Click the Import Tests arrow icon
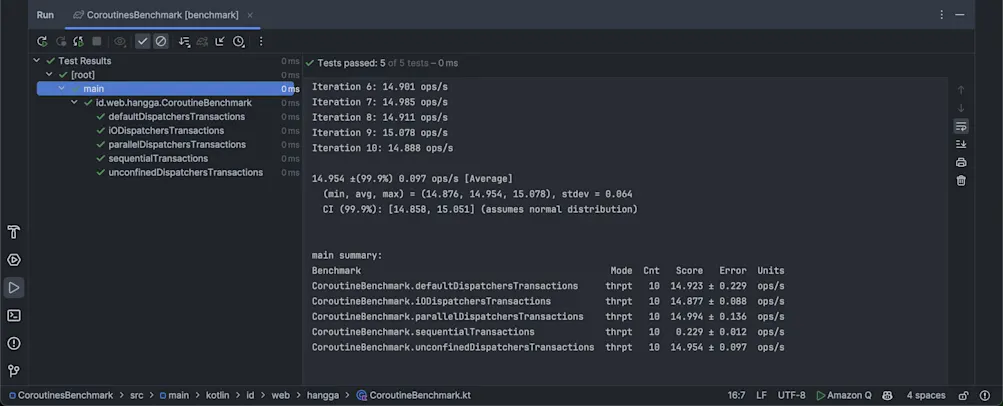Viewport: 1003px width, 406px height. 220,42
